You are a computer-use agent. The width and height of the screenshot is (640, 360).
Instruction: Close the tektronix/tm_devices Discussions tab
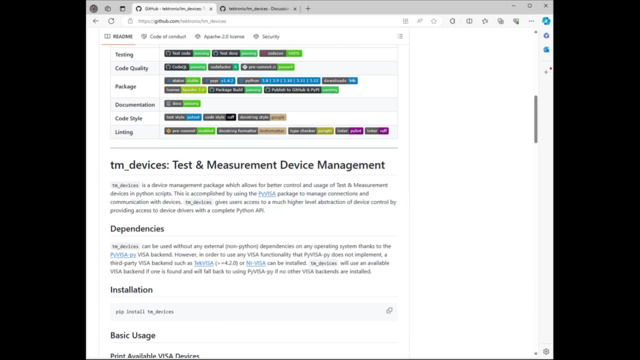pos(295,8)
